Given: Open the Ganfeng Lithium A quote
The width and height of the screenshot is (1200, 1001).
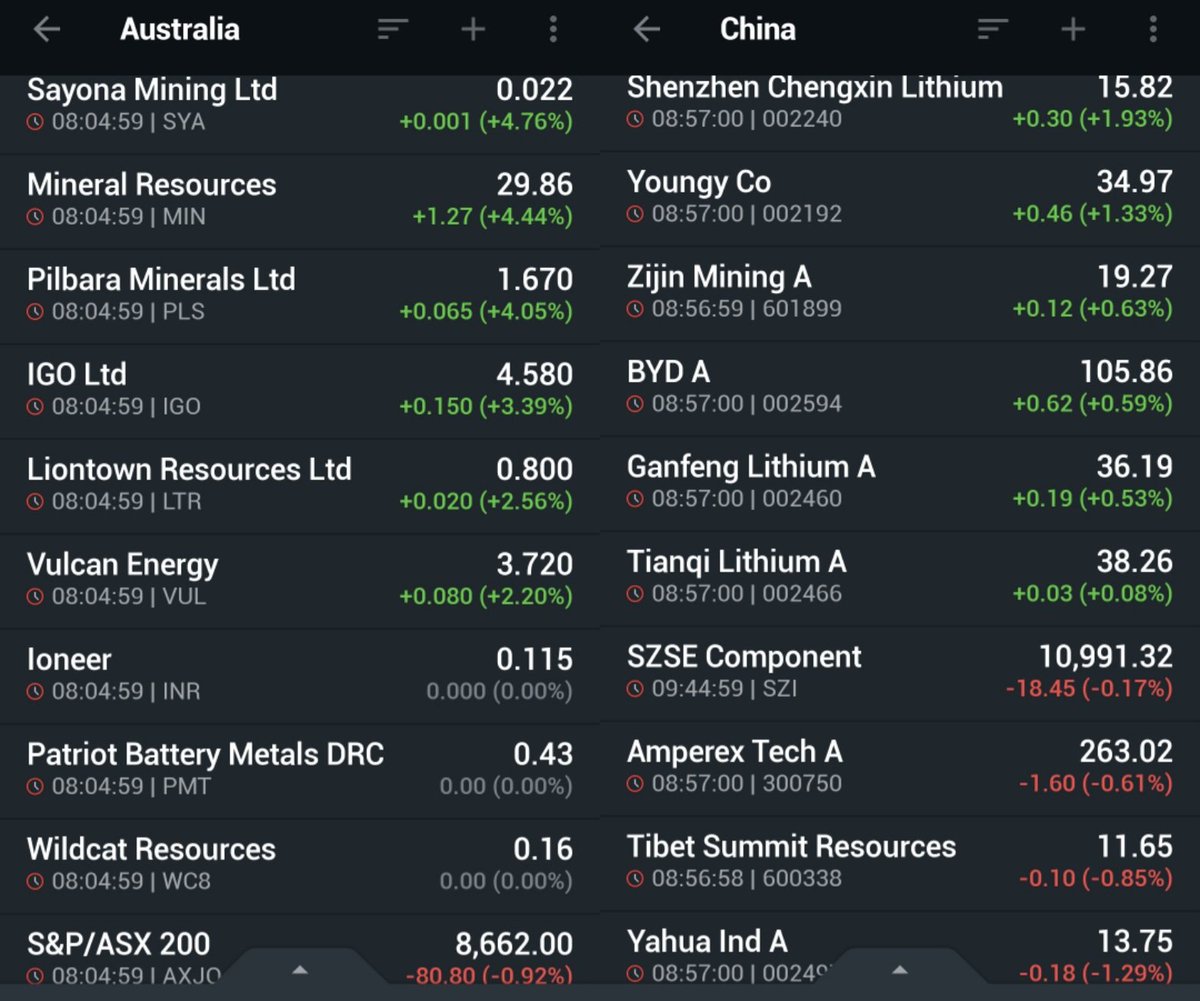Looking at the screenshot, I should coord(900,483).
